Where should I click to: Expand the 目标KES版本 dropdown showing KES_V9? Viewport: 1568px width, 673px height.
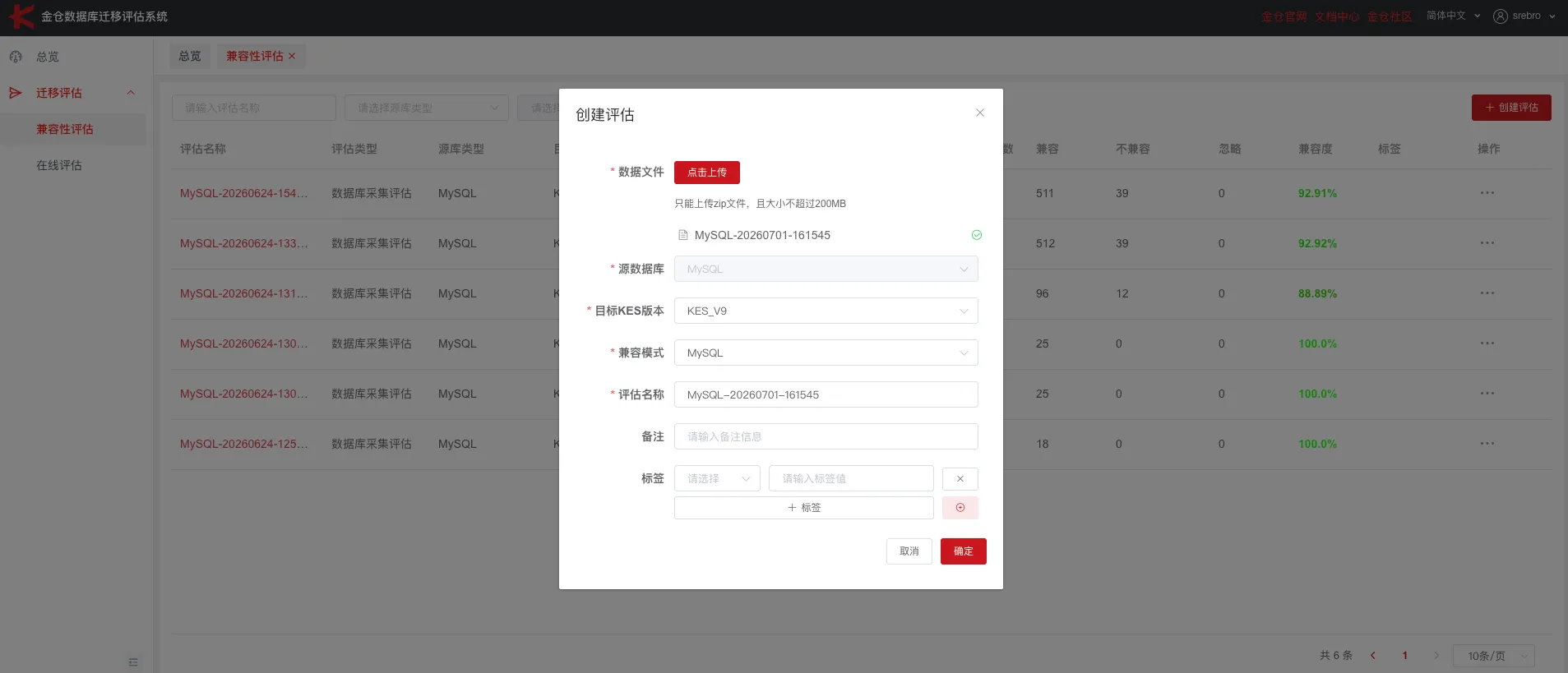826,311
